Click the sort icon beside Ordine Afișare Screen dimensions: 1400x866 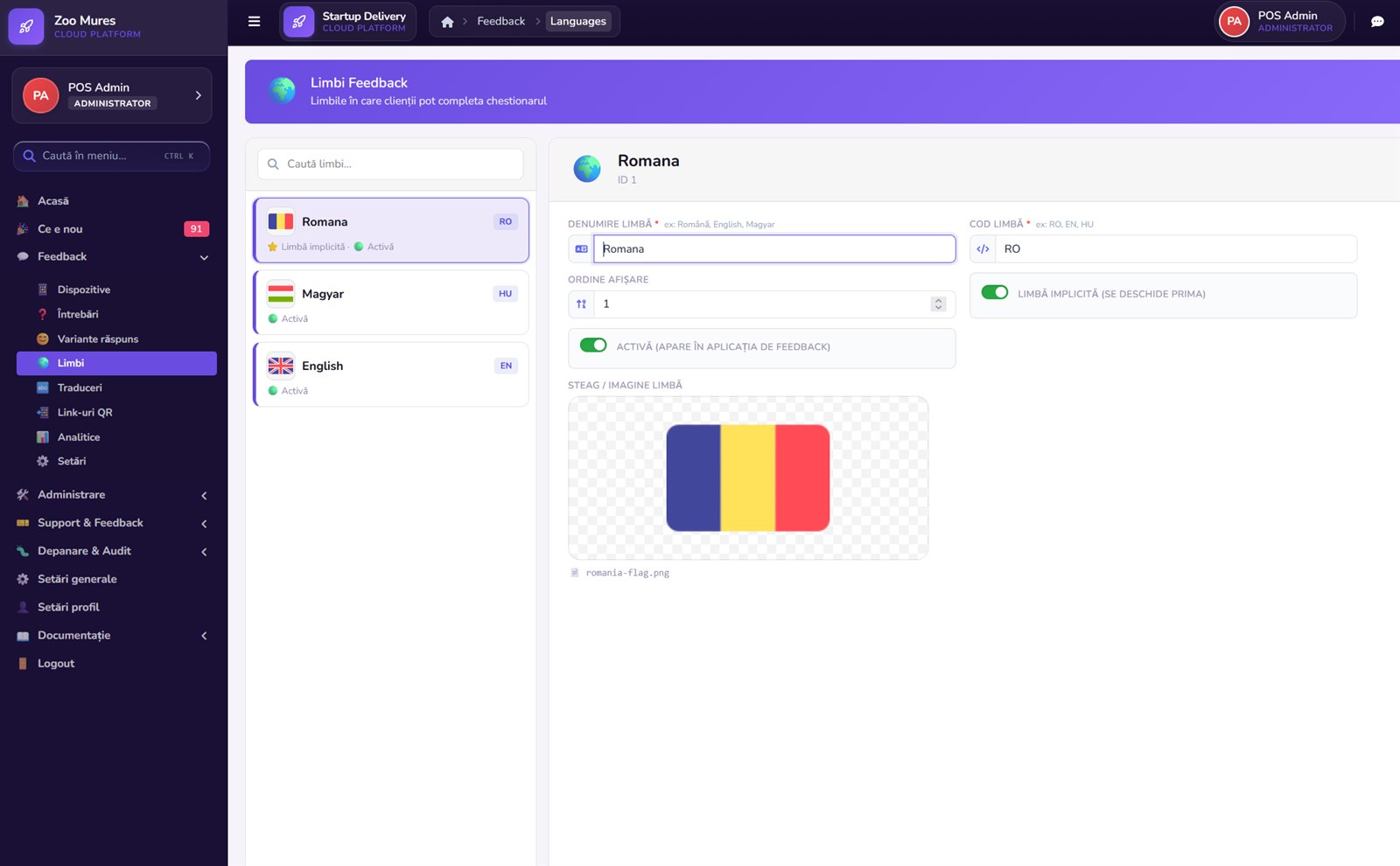click(x=581, y=304)
